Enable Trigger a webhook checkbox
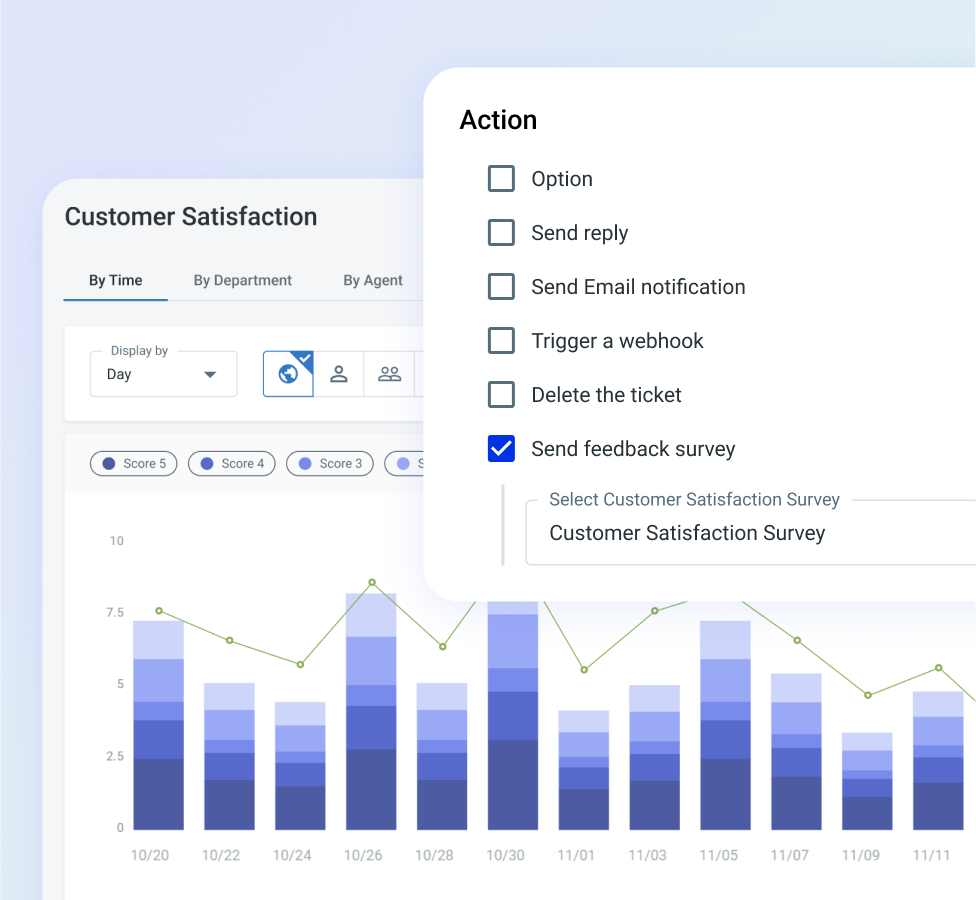 (501, 340)
